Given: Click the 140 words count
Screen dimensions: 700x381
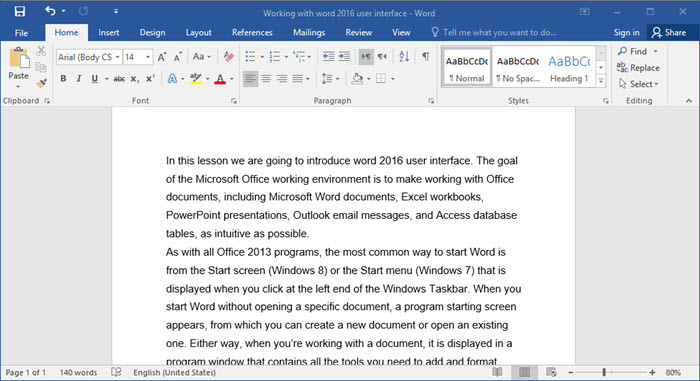Looking at the screenshot, I should point(78,372).
